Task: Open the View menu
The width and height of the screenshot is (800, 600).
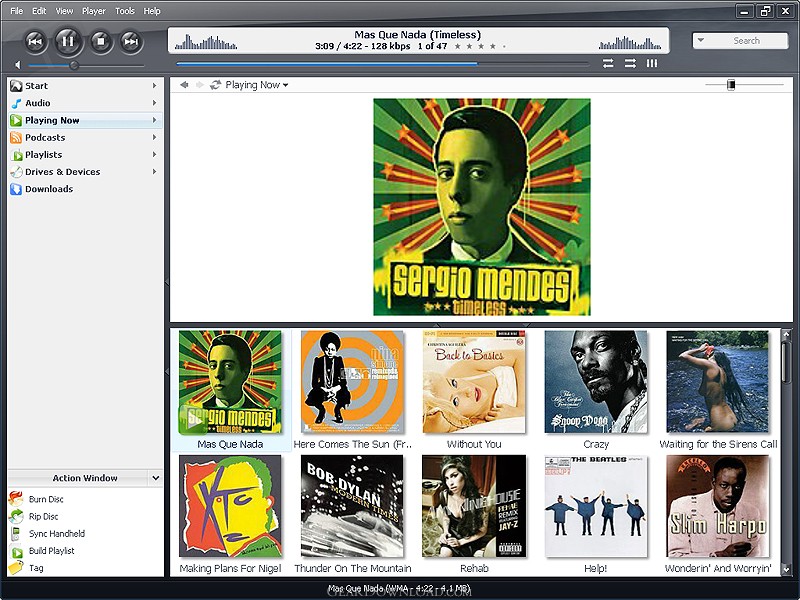Action: pos(64,11)
